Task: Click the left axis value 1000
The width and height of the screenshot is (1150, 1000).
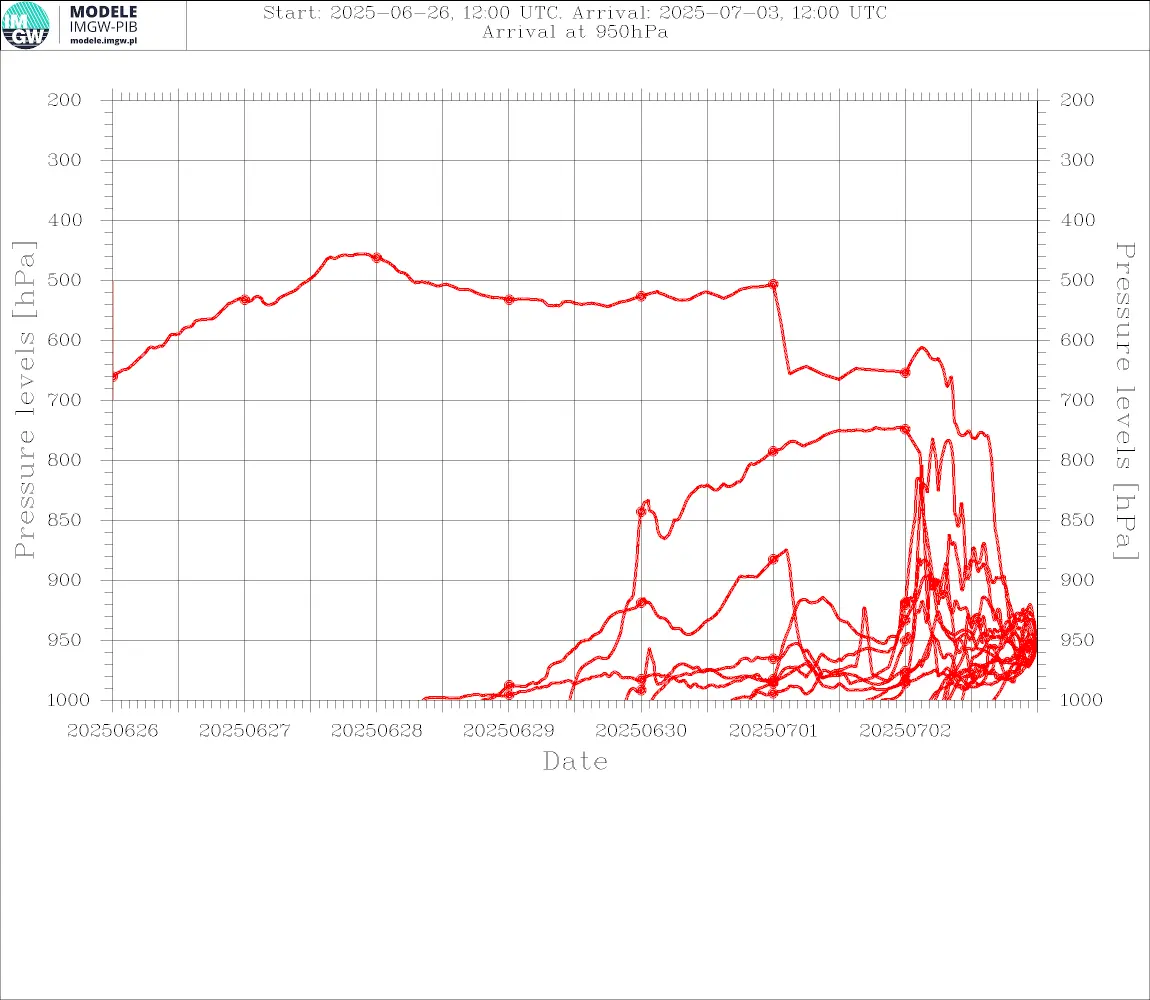Action: pos(69,700)
